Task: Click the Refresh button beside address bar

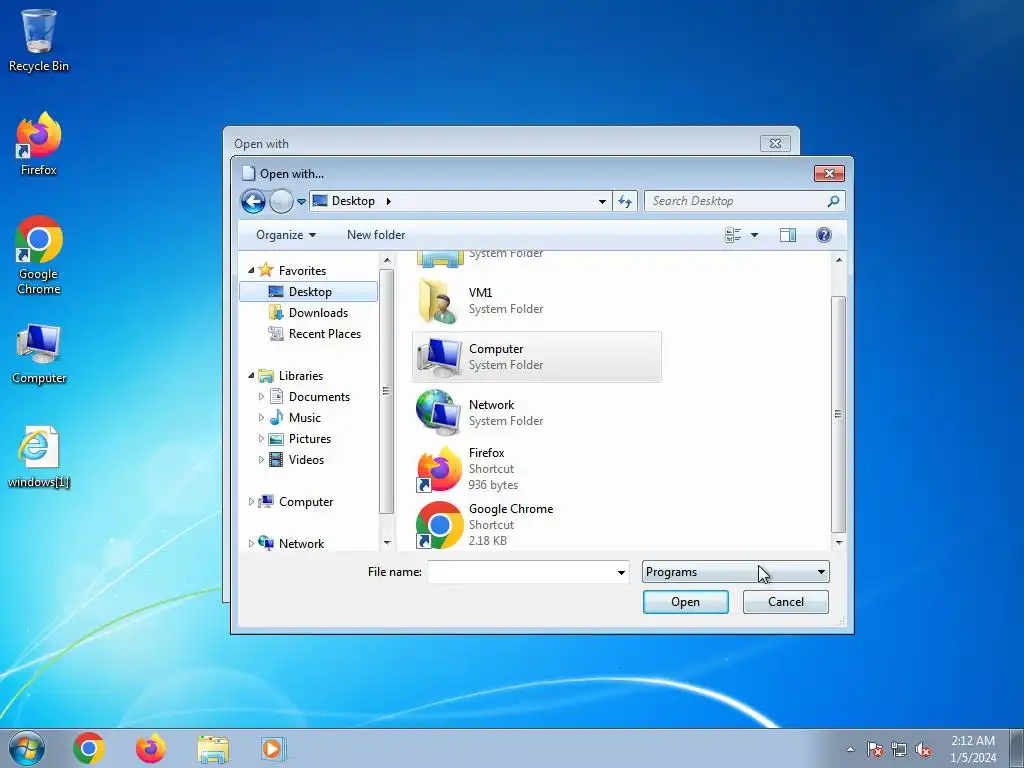Action: click(x=625, y=202)
